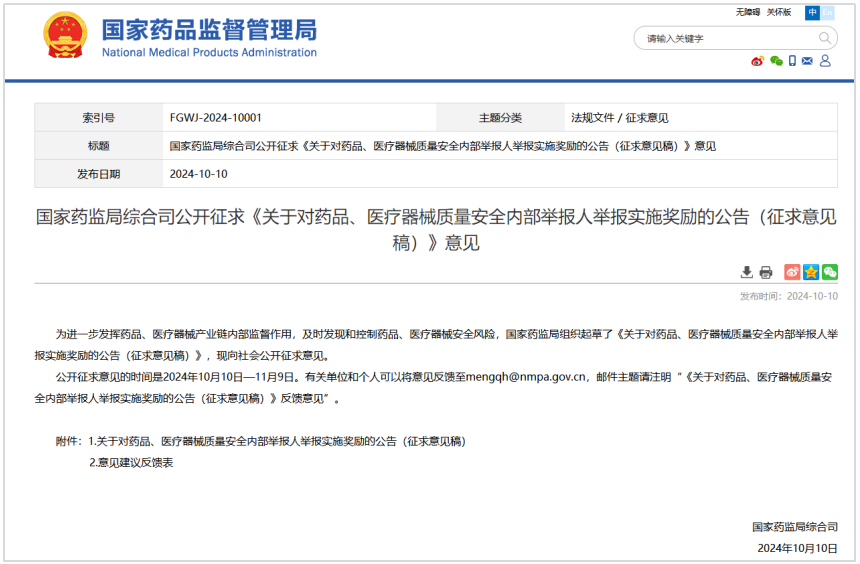Select the 中 Chinese language toggle
The height and width of the screenshot is (564, 860).
tap(812, 12)
